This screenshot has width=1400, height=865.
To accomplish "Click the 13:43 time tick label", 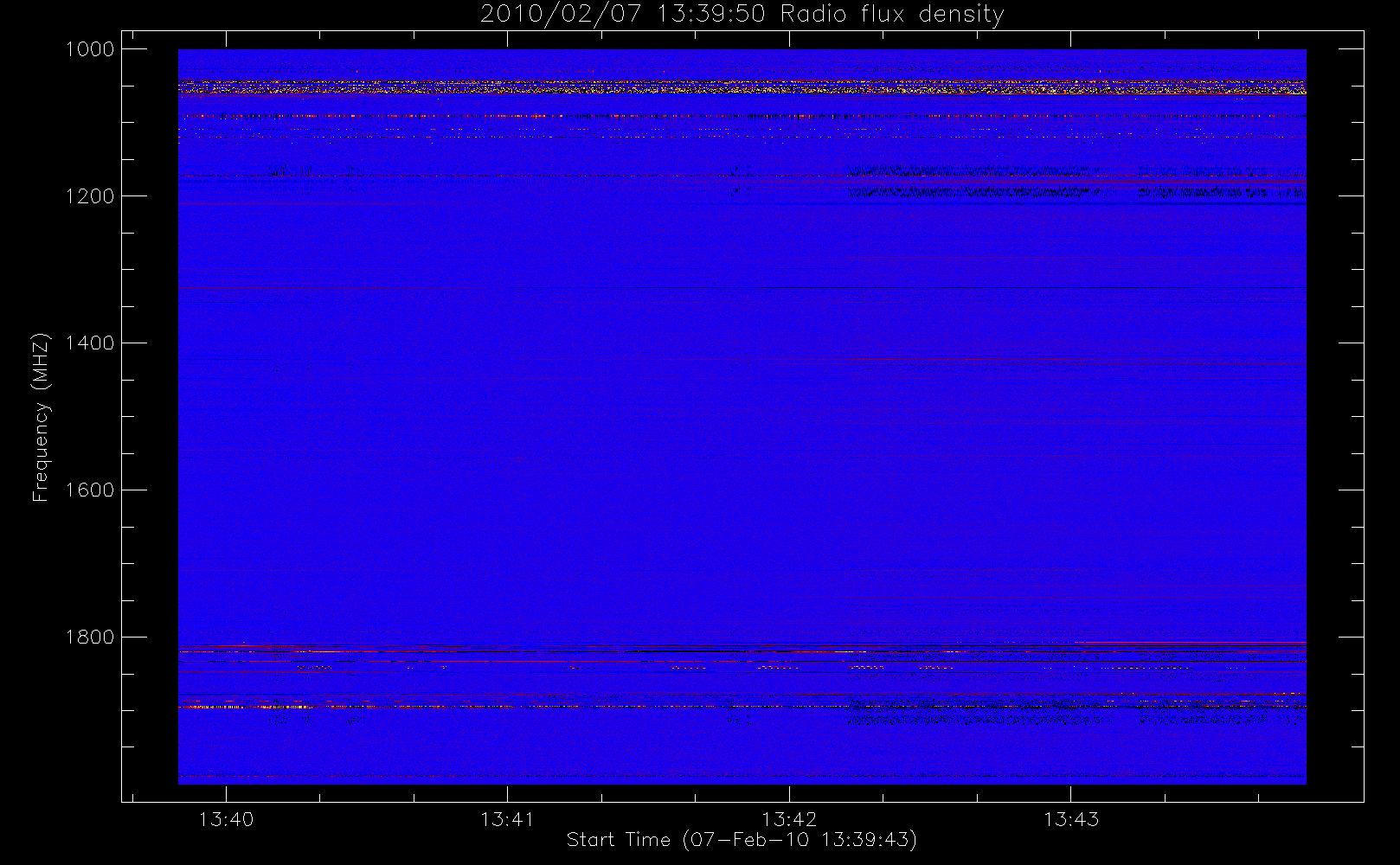I will coord(1071,819).
